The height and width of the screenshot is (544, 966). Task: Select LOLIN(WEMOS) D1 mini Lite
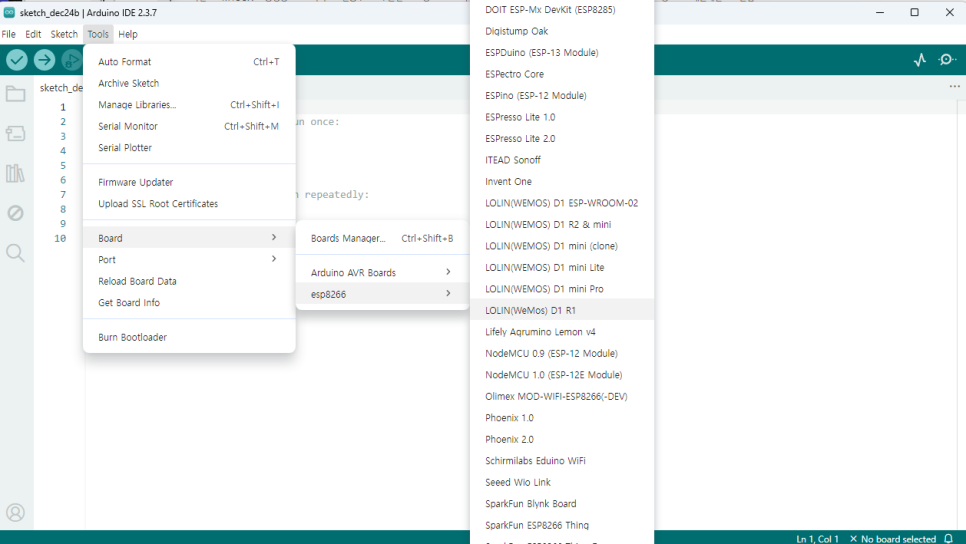click(562, 268)
